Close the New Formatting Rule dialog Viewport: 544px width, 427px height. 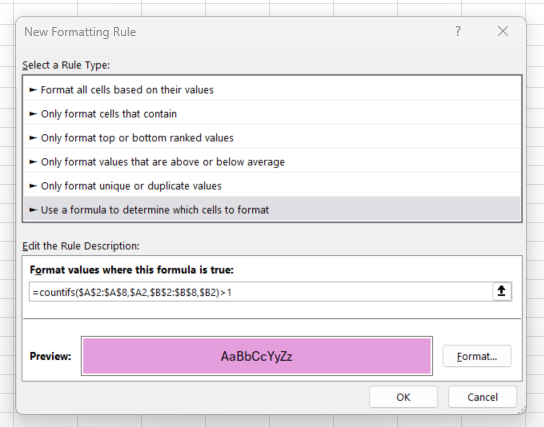tap(503, 31)
